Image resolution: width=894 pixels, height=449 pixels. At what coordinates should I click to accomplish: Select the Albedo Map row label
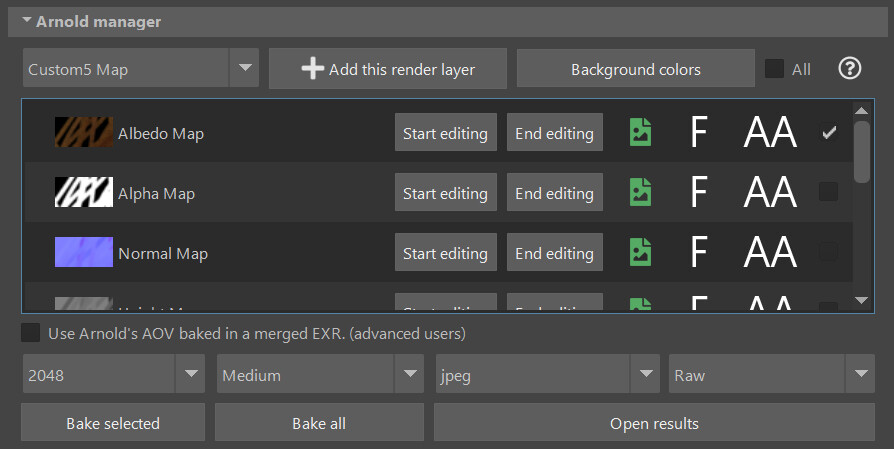(161, 133)
